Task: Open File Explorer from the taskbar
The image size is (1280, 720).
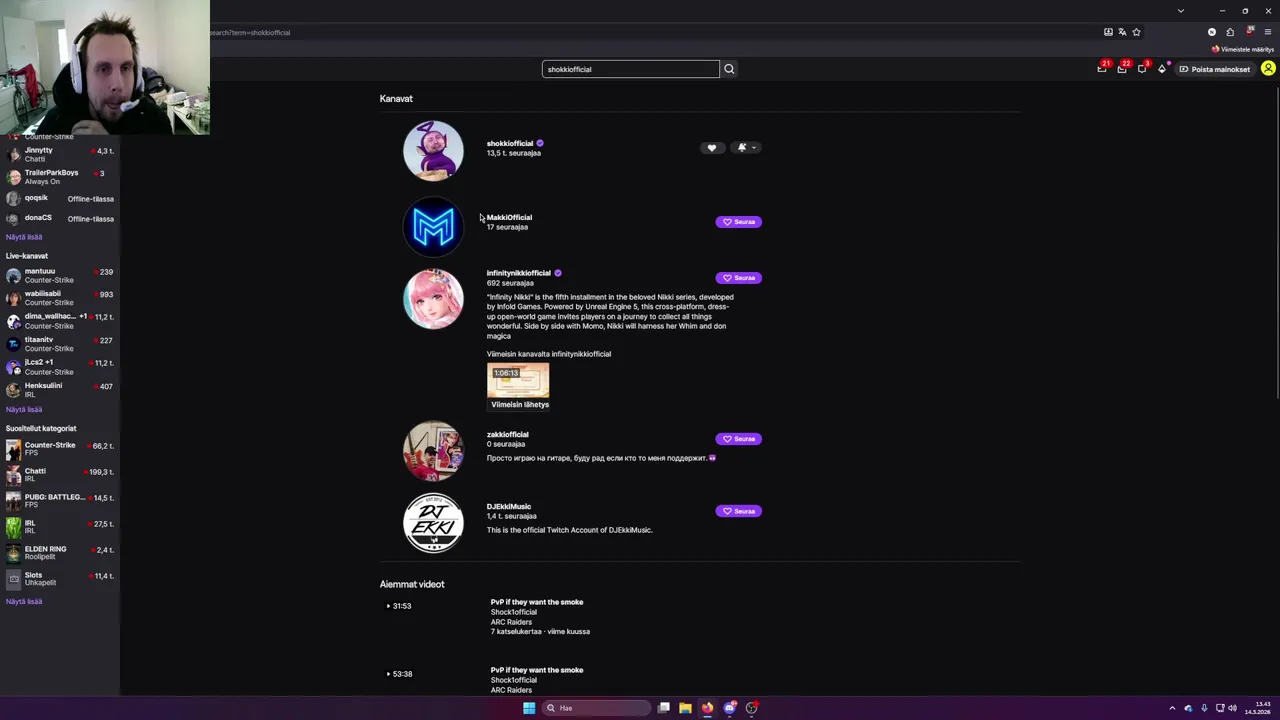Action: click(x=685, y=708)
